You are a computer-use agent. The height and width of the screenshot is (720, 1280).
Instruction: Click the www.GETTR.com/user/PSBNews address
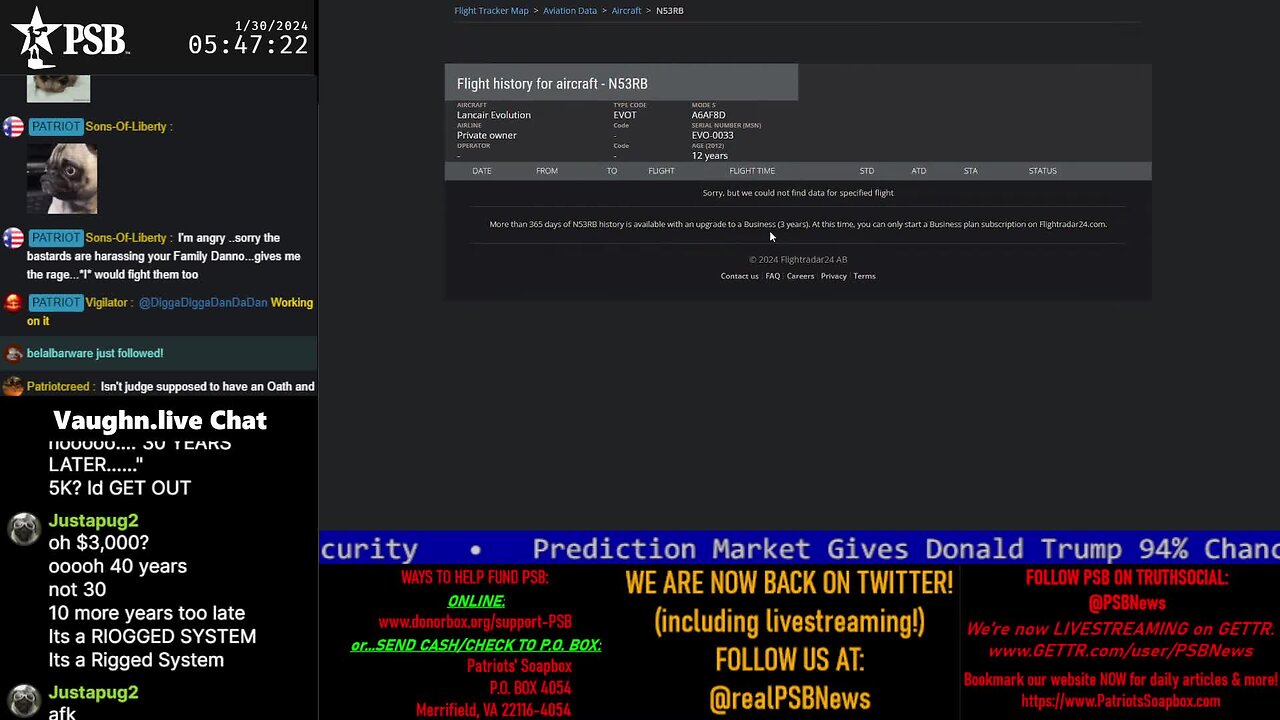pos(1120,651)
